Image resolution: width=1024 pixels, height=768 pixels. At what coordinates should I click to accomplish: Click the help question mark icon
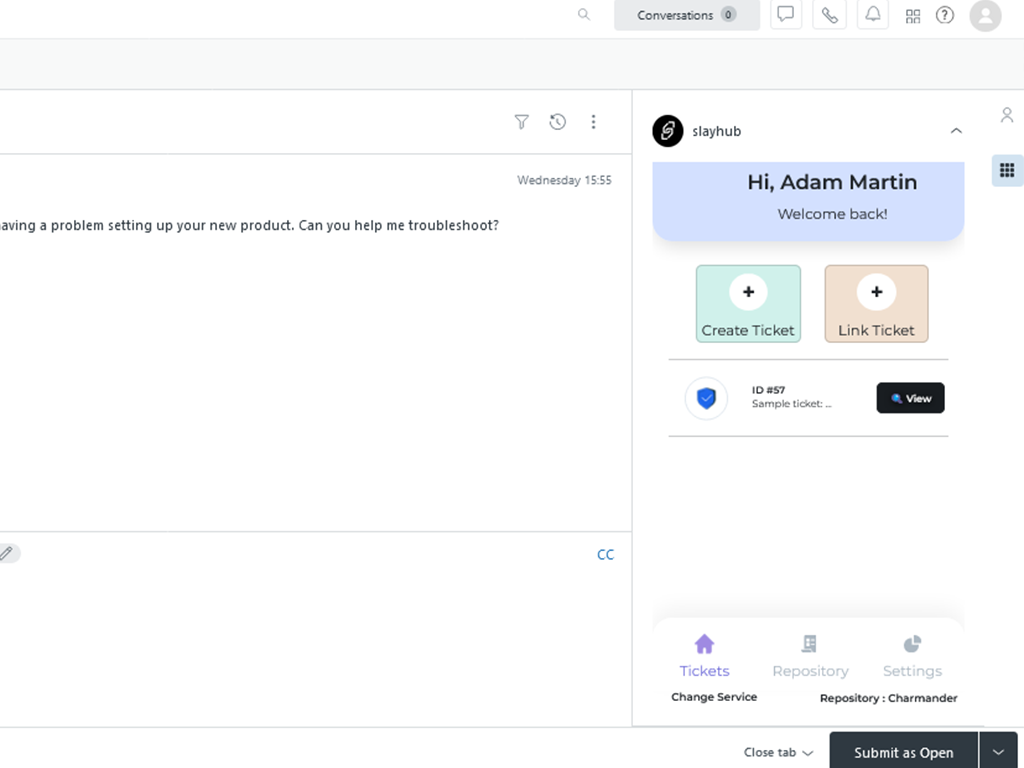tap(945, 15)
